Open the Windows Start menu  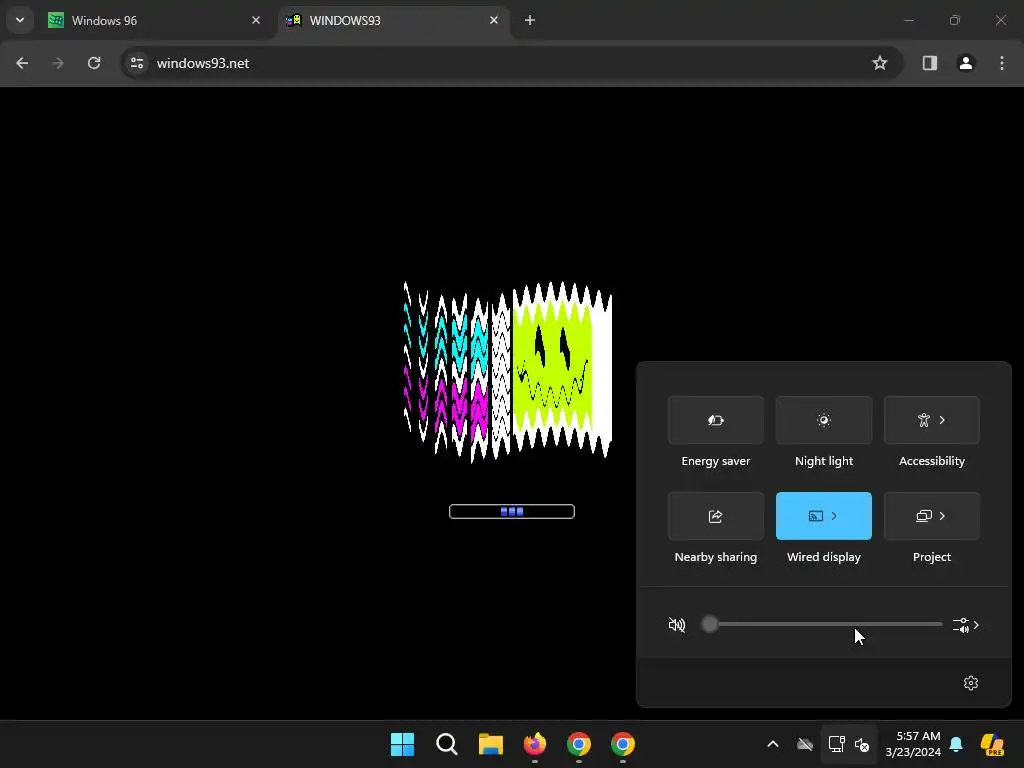click(402, 744)
